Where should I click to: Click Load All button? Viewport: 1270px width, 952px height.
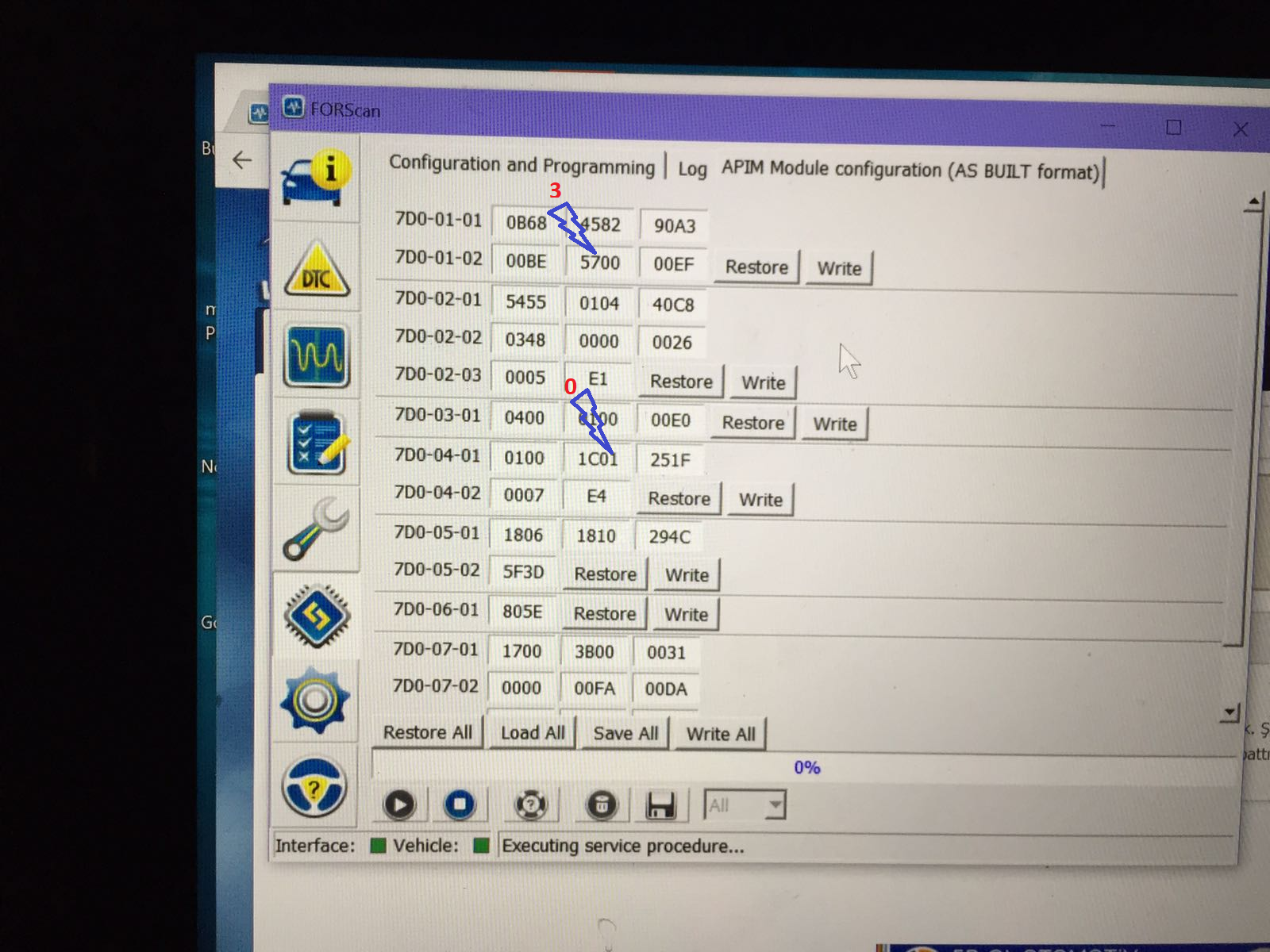(533, 733)
